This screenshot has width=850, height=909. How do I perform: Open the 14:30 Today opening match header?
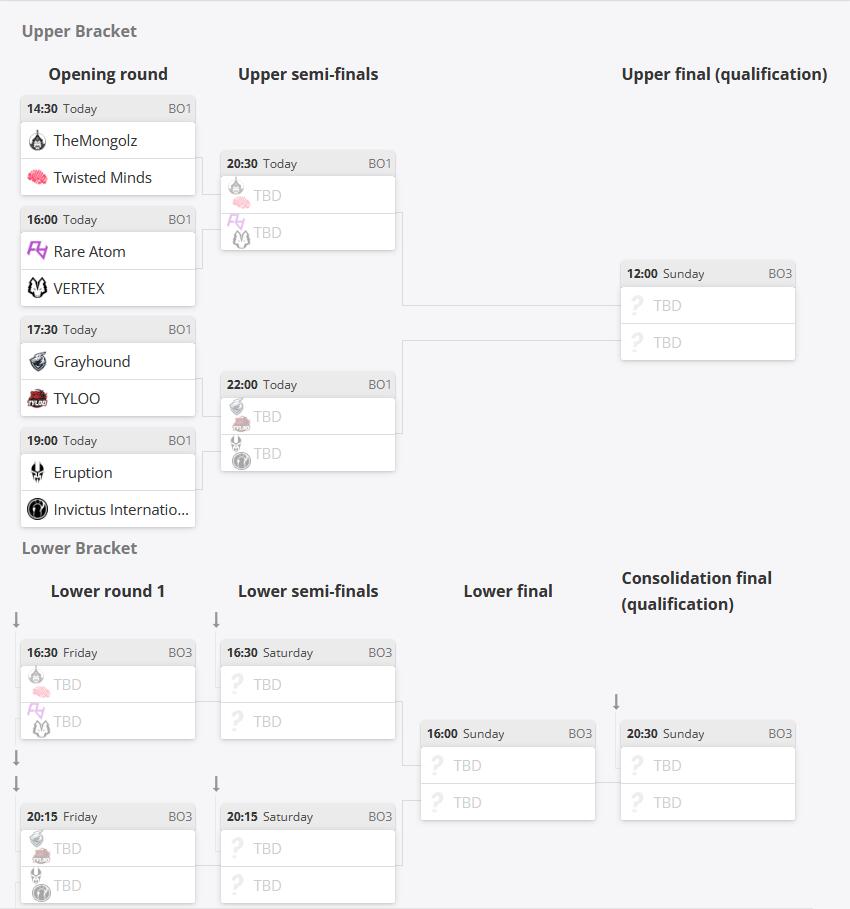108,108
